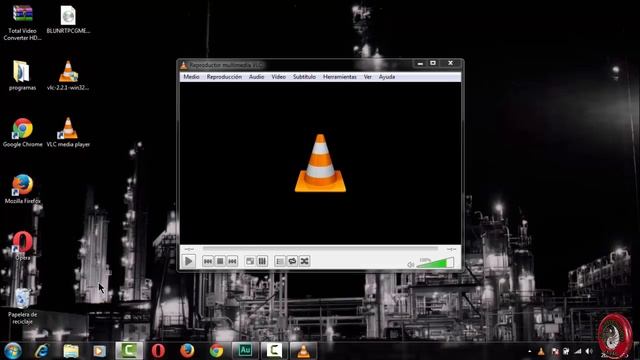The height and width of the screenshot is (360, 640).
Task: Open the Ver menu
Action: tap(367, 77)
